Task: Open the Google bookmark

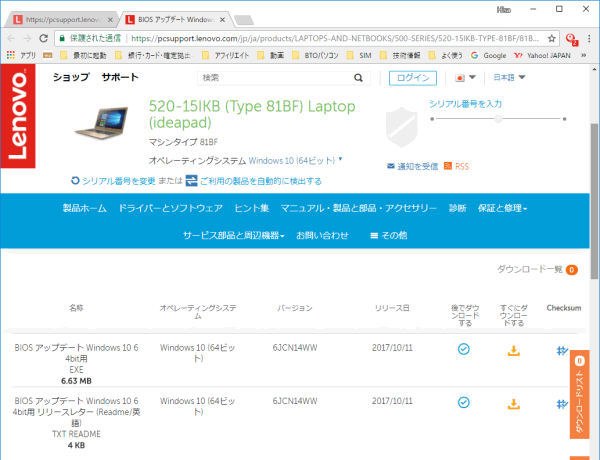Action: coord(488,55)
